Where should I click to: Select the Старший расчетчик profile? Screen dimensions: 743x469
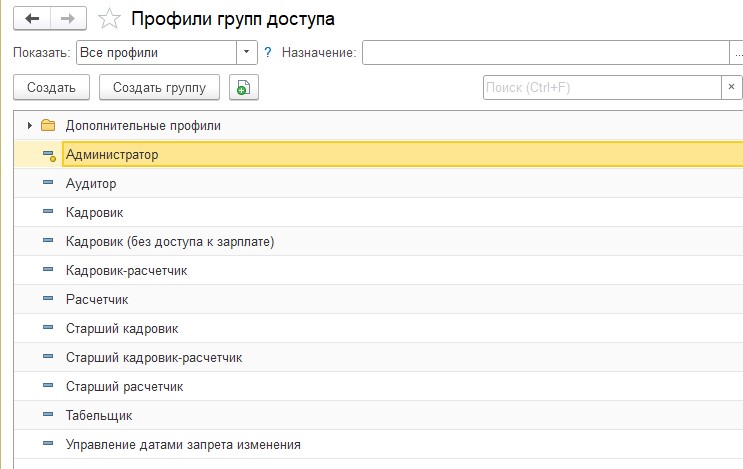[124, 387]
